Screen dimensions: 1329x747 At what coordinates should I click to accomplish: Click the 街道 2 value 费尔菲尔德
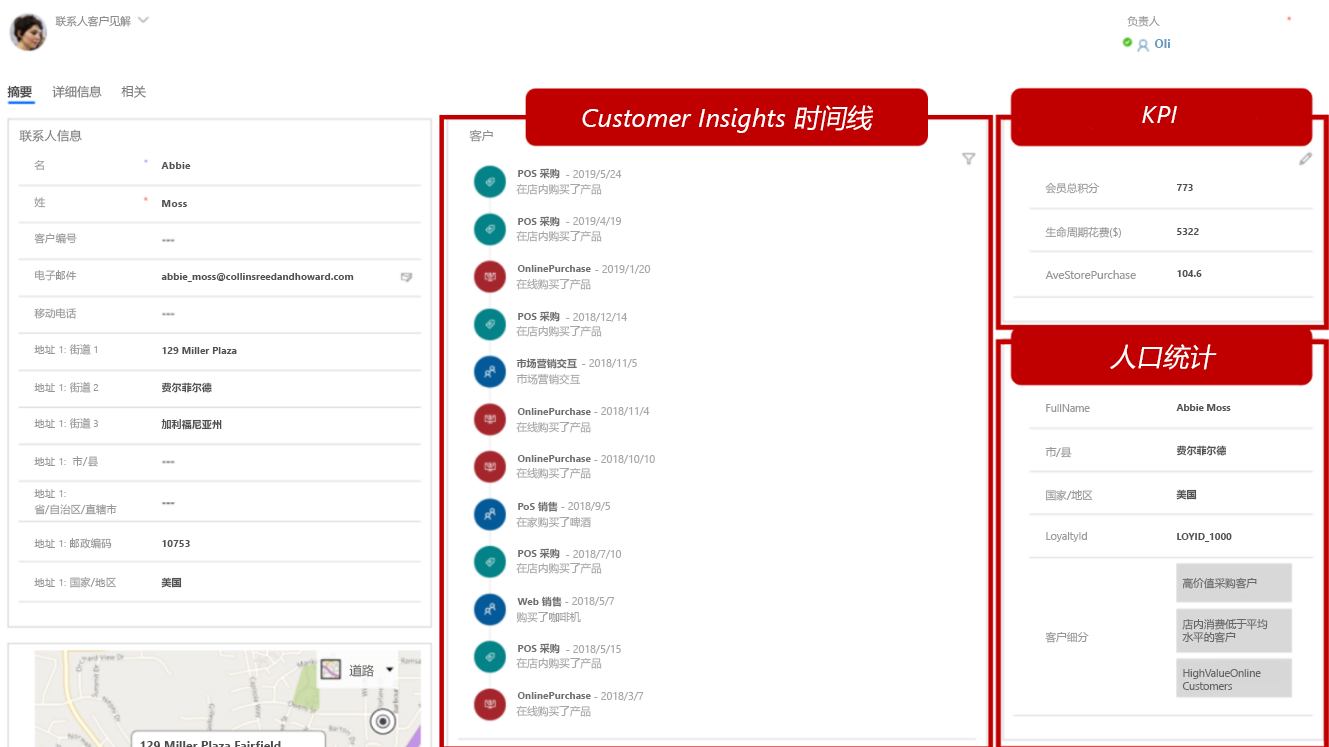click(x=186, y=388)
